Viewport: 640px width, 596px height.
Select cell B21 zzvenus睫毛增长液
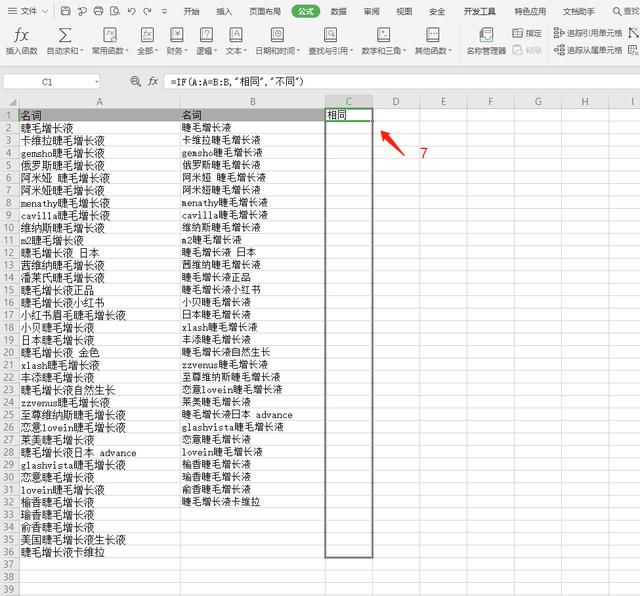coord(253,365)
